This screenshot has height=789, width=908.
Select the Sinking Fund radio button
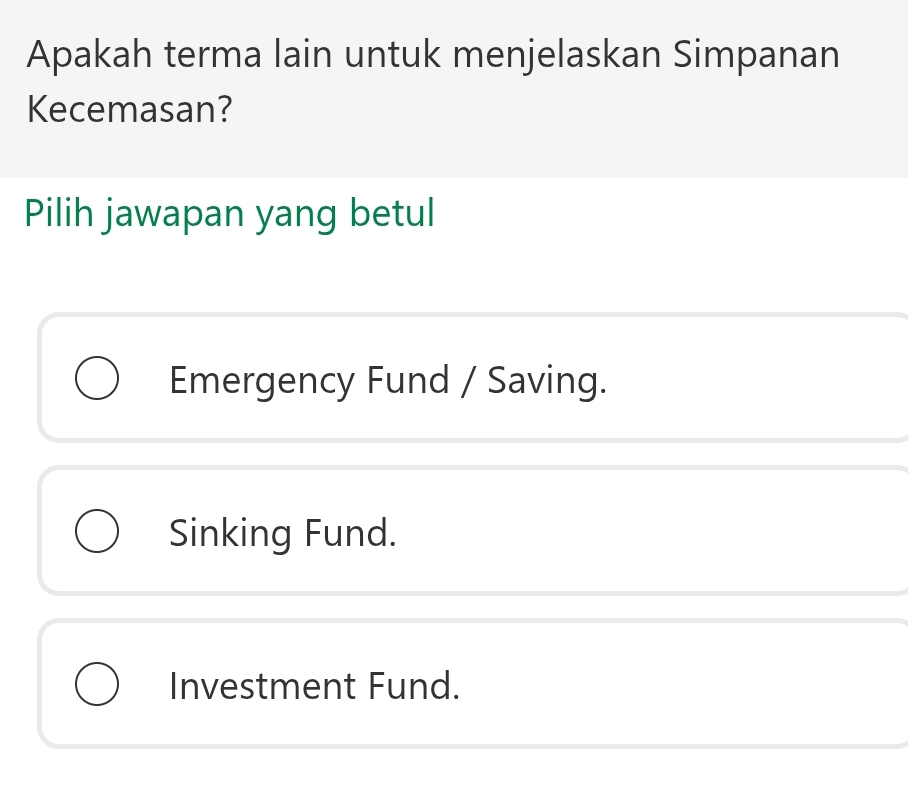96,533
